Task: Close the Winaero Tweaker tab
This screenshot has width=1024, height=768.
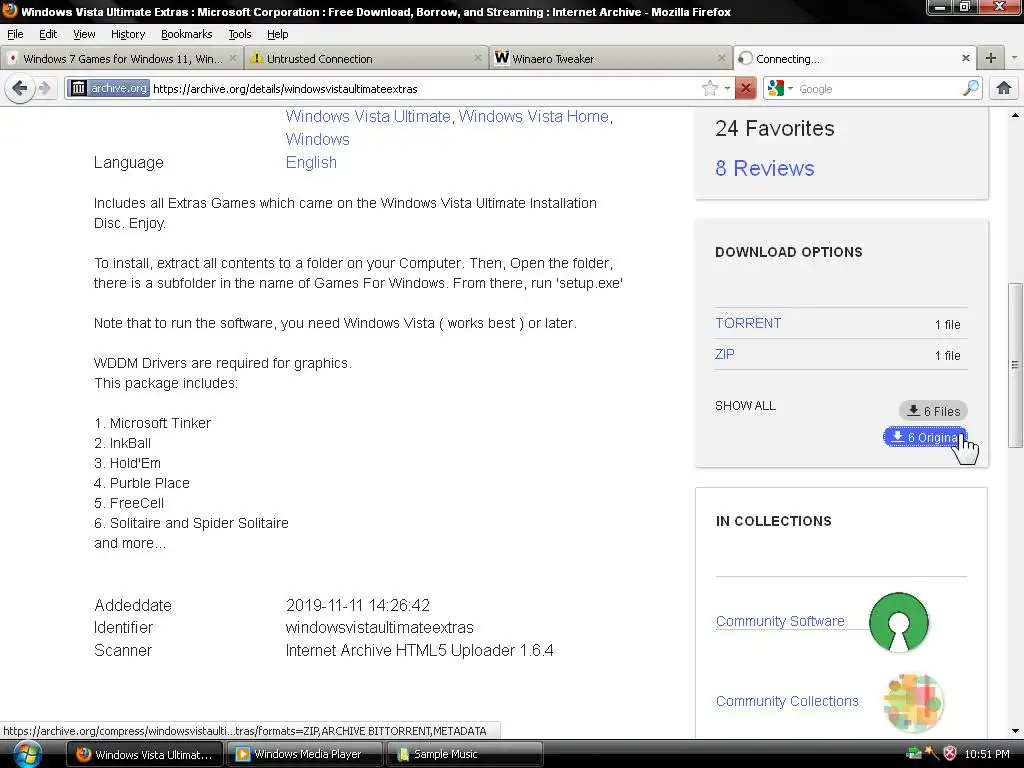Action: coord(722,58)
